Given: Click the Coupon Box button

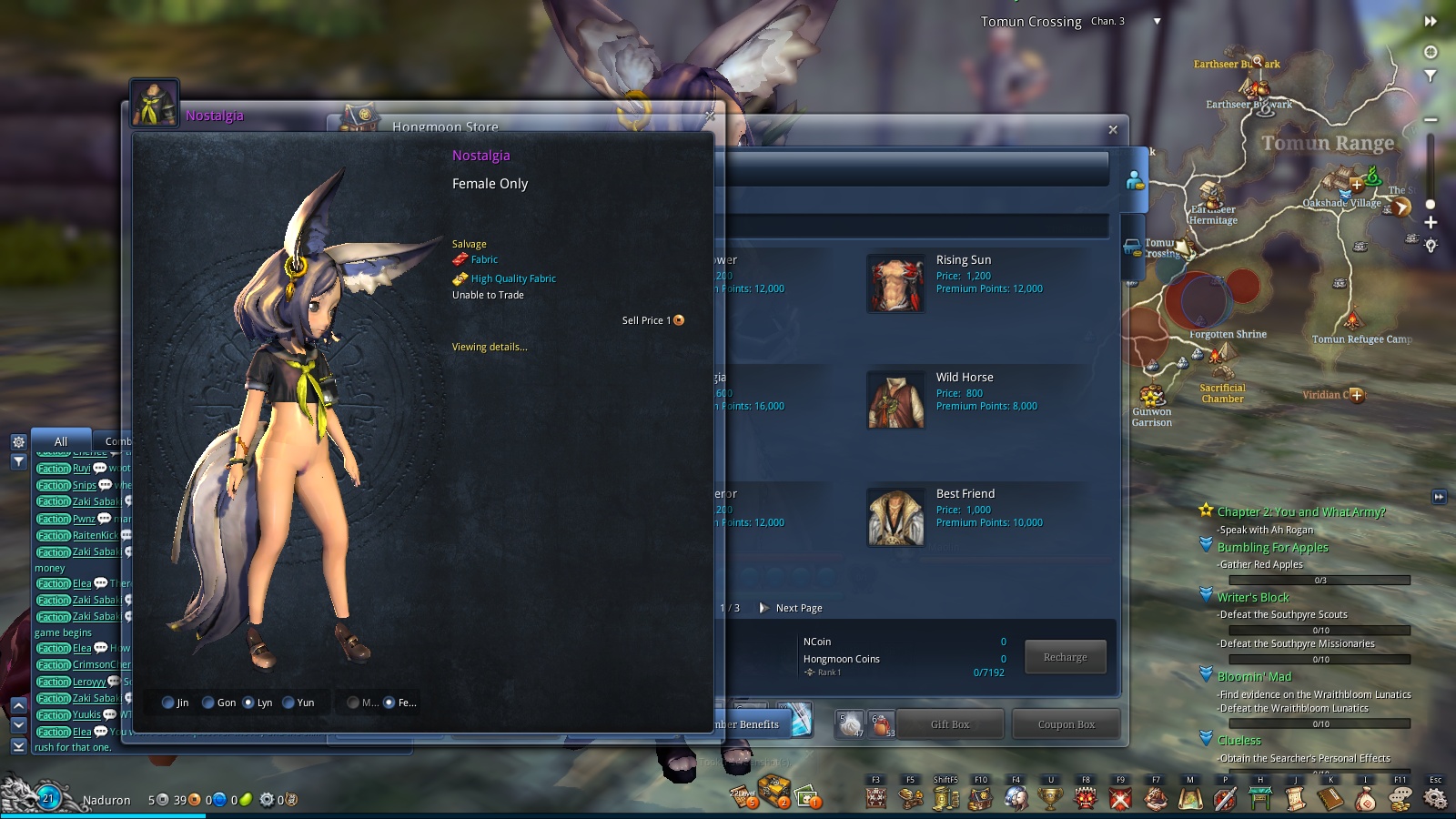Looking at the screenshot, I should click(1066, 724).
